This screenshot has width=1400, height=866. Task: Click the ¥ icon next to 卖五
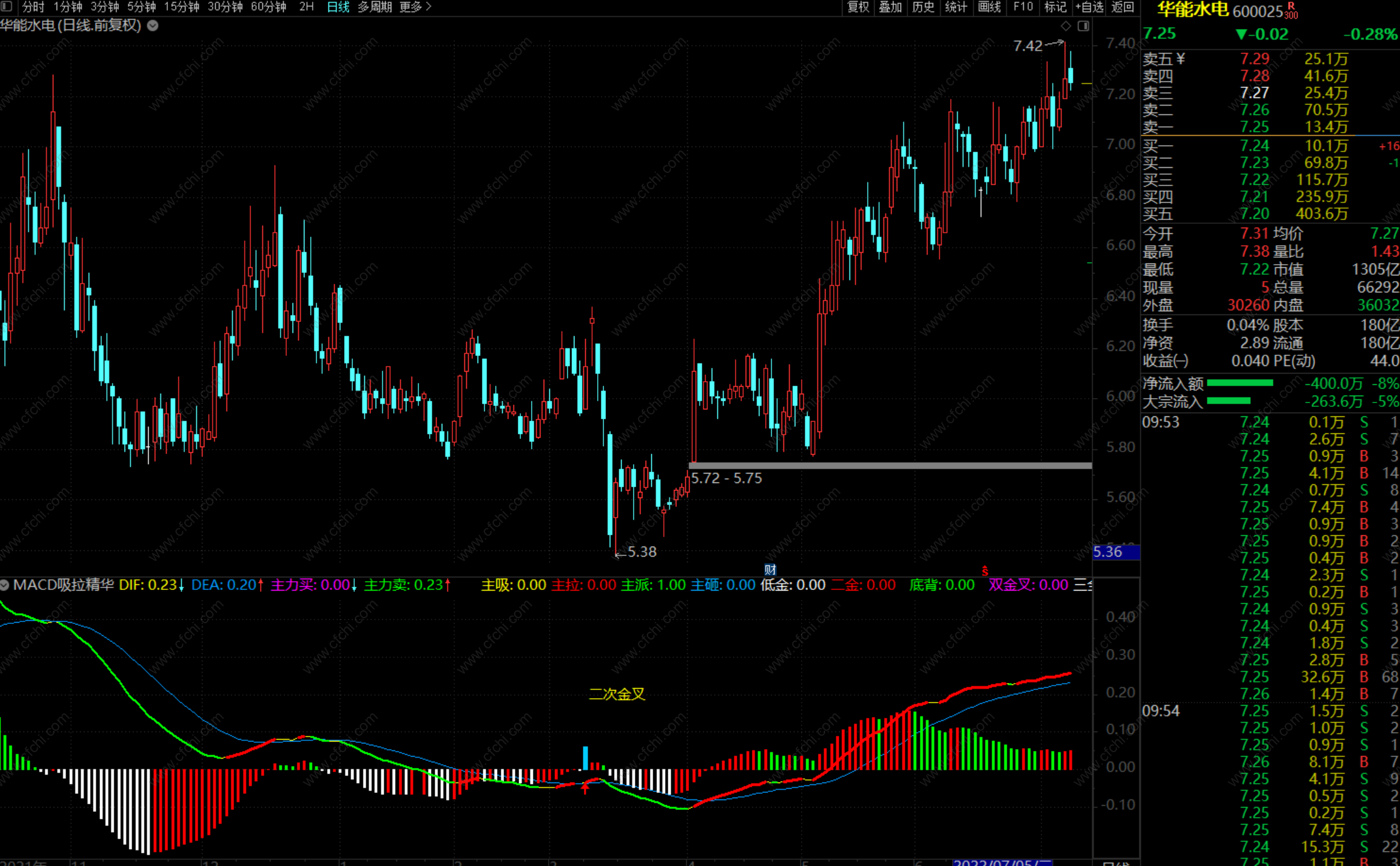tap(1180, 58)
